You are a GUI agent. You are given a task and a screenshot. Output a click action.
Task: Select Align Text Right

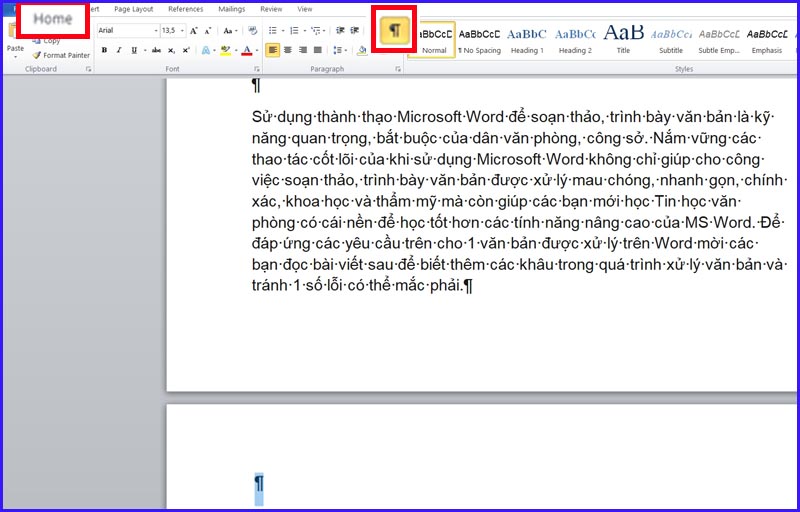303,50
